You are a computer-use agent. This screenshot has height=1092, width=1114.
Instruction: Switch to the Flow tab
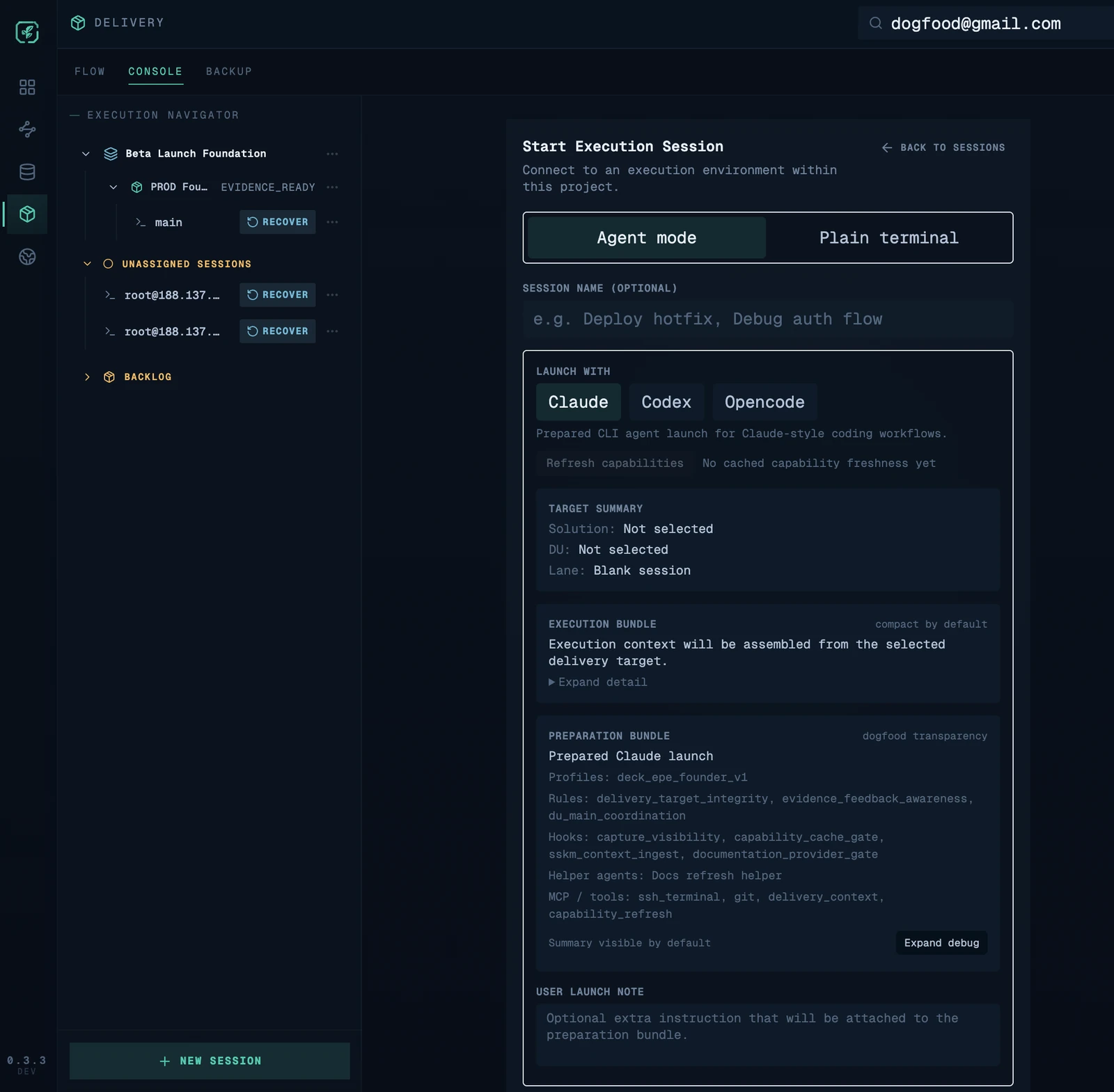click(90, 72)
